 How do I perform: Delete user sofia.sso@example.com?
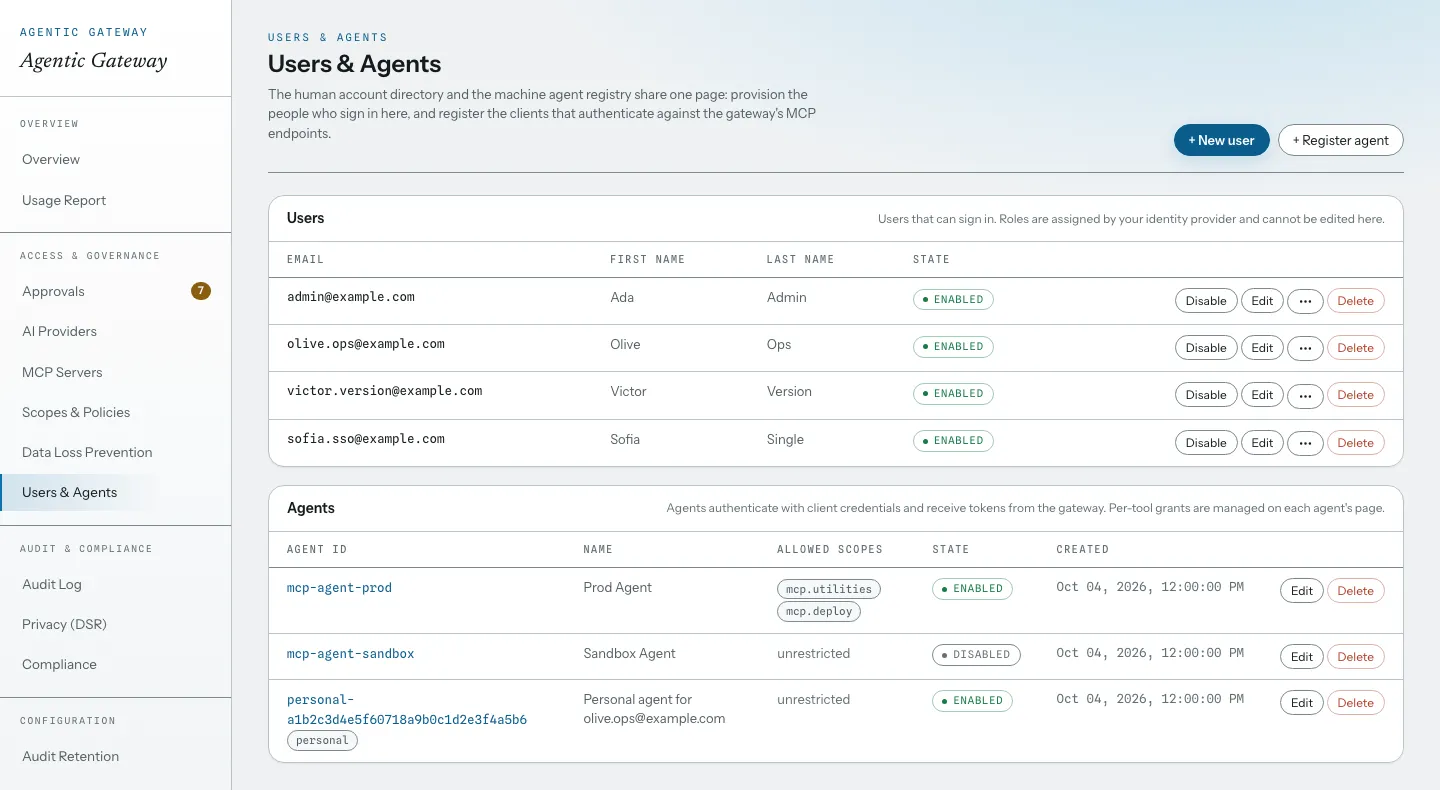1356,443
